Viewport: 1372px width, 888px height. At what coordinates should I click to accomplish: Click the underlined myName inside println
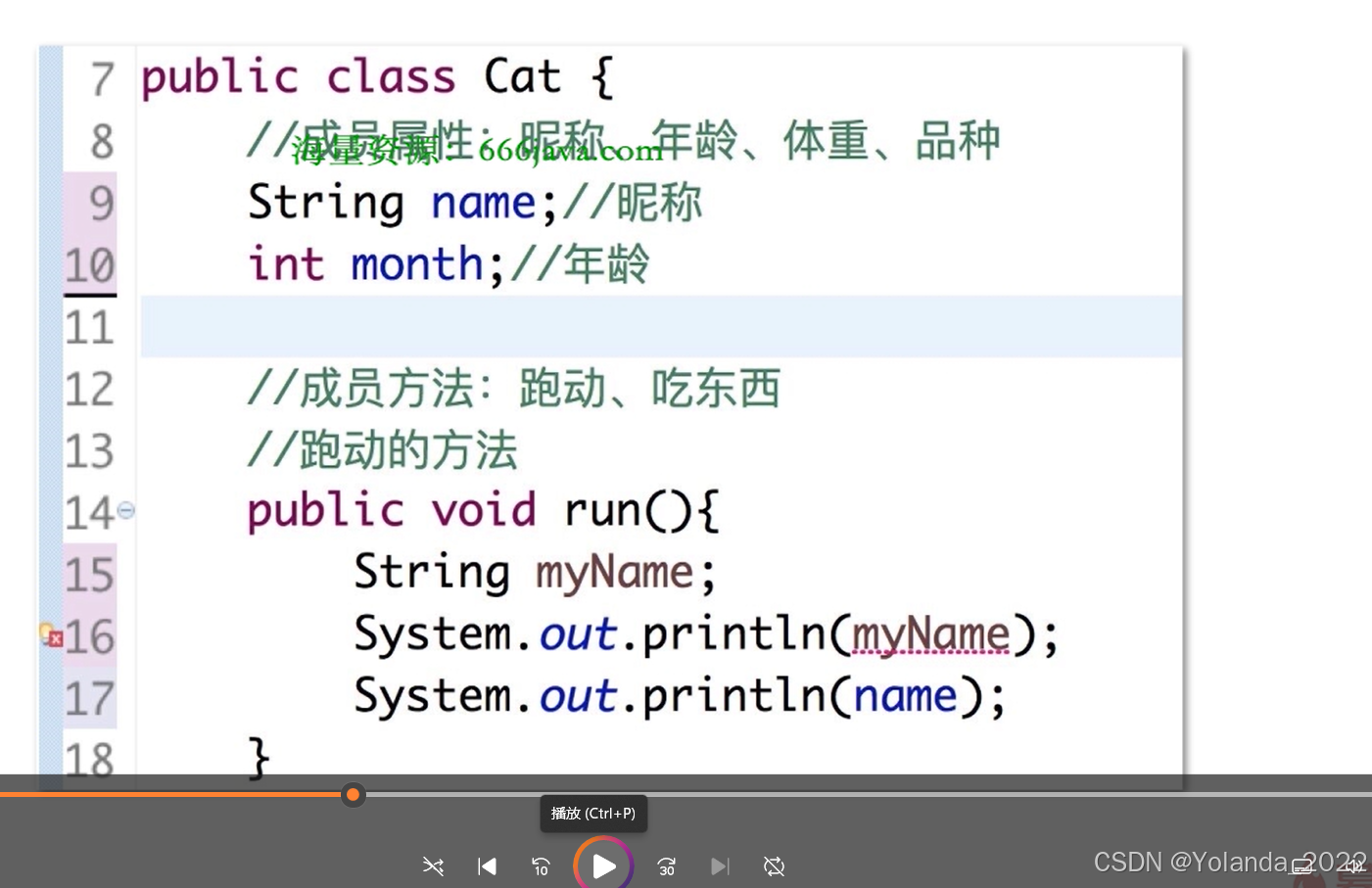(x=930, y=634)
